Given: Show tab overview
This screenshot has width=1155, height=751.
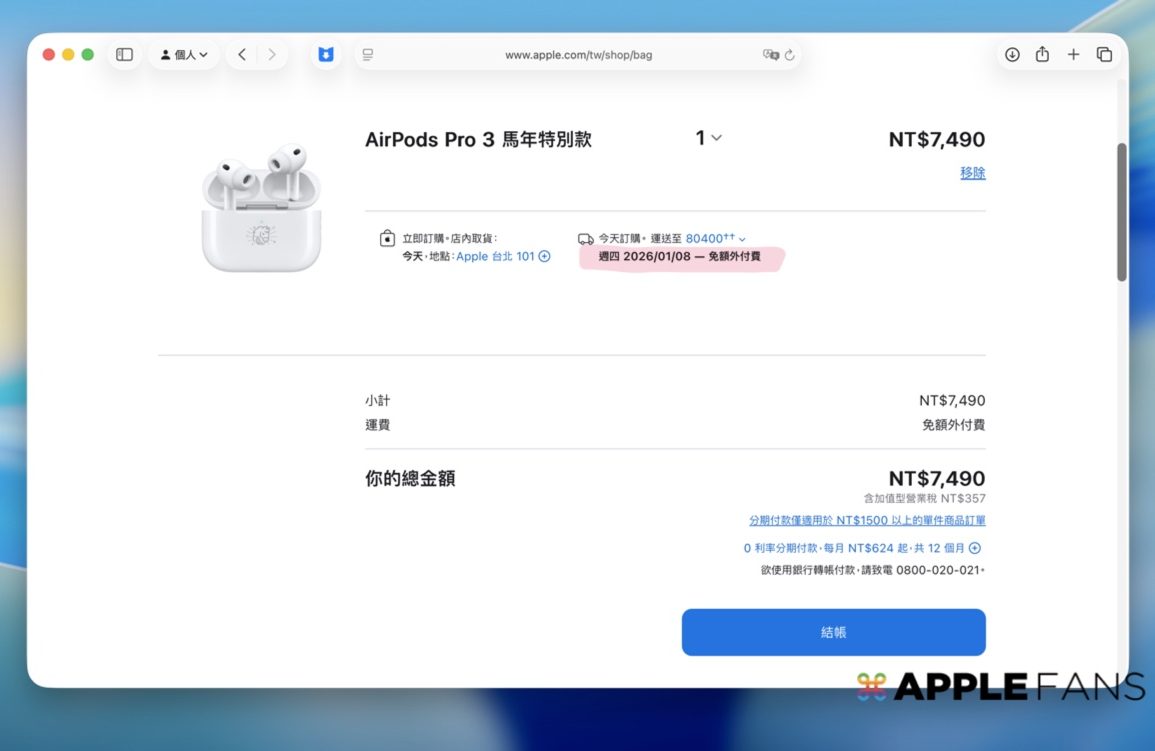Looking at the screenshot, I should [x=1104, y=55].
